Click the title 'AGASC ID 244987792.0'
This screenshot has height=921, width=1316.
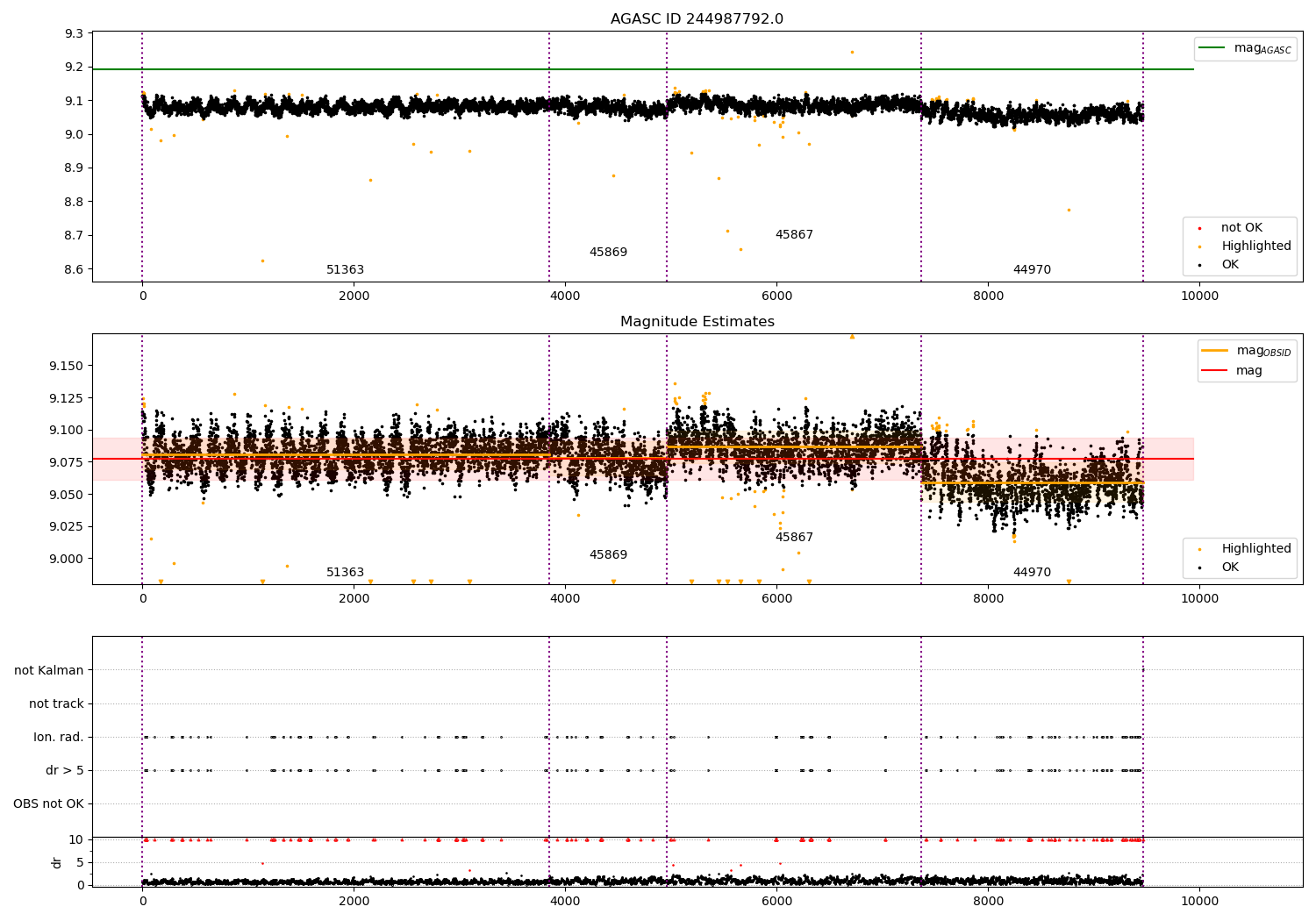click(697, 19)
